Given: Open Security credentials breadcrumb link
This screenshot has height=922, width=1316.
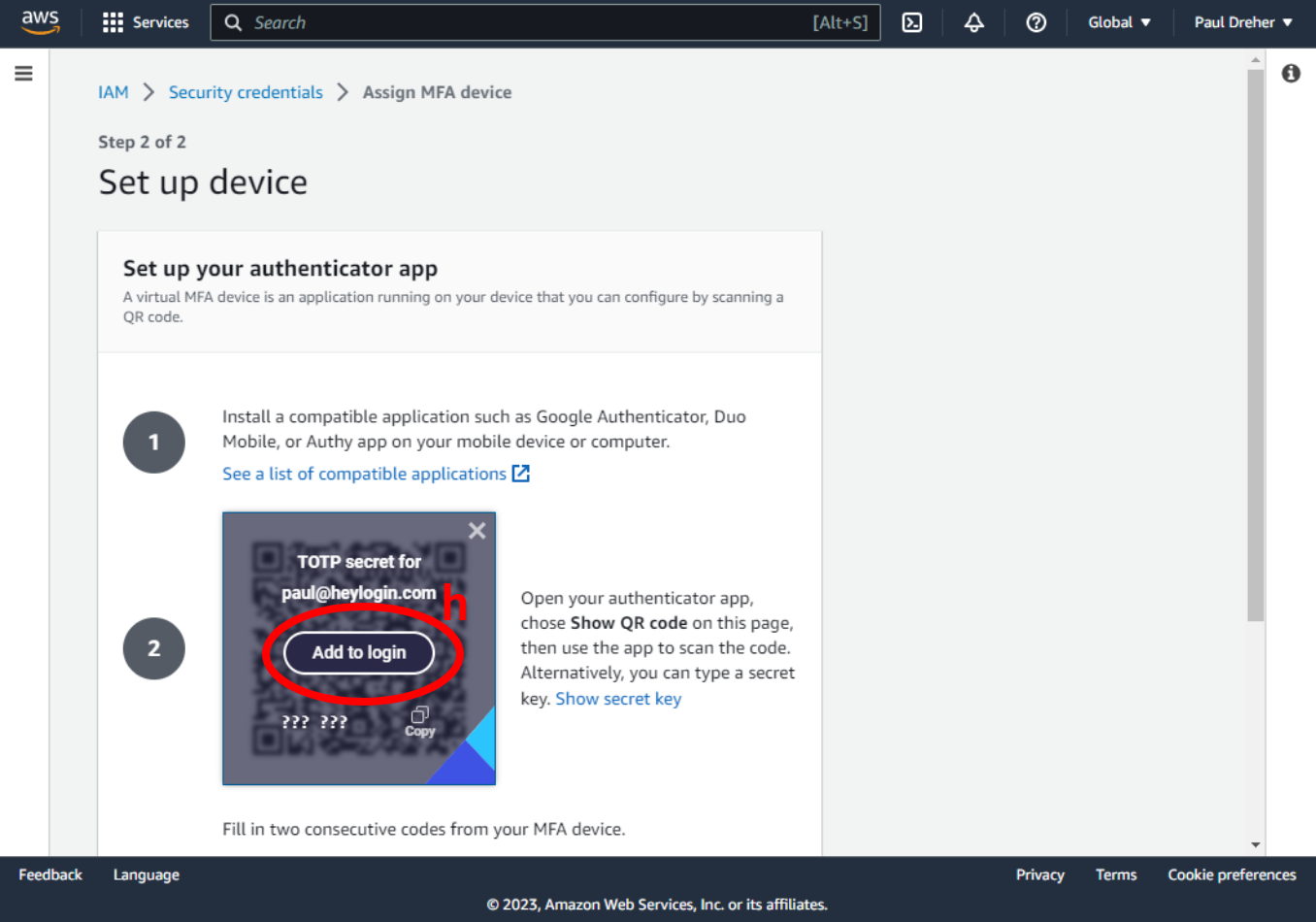Looking at the screenshot, I should 246,92.
